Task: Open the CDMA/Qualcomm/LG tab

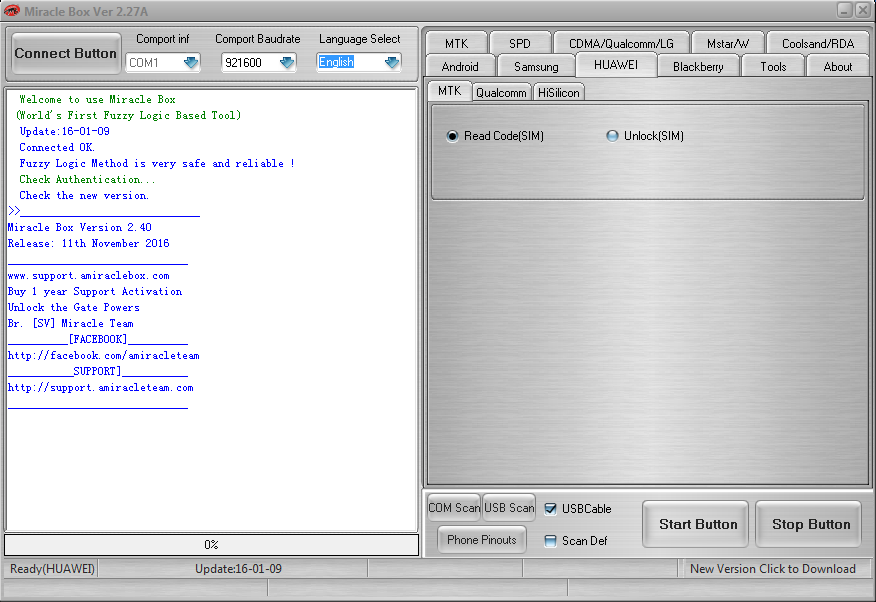Action: (621, 44)
